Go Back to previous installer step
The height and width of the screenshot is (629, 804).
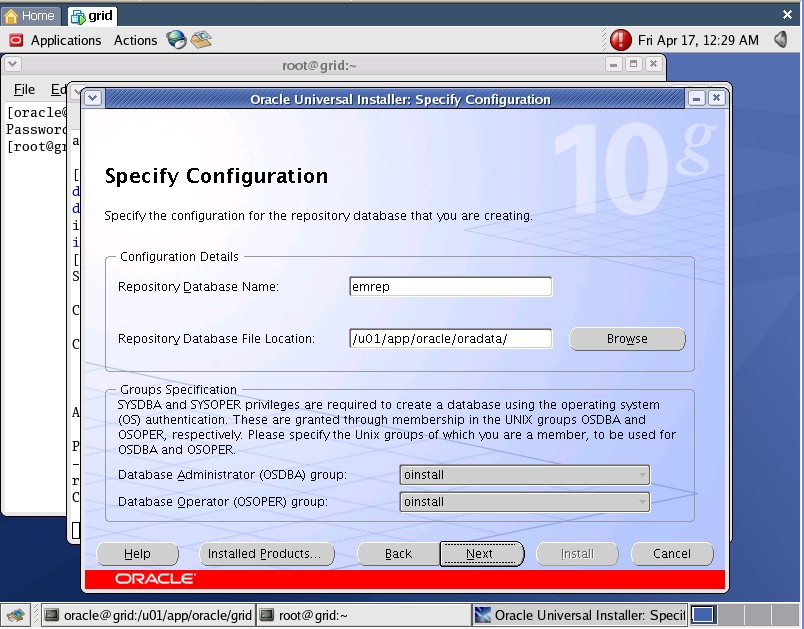398,554
